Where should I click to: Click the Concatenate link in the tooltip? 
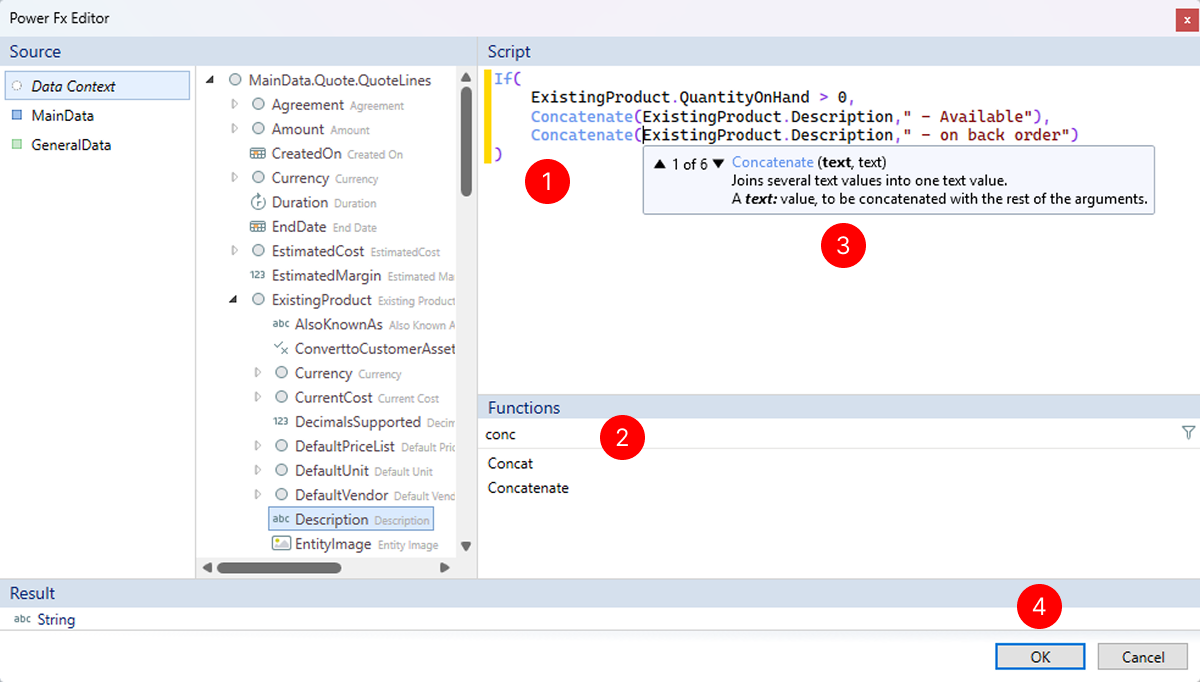772,162
